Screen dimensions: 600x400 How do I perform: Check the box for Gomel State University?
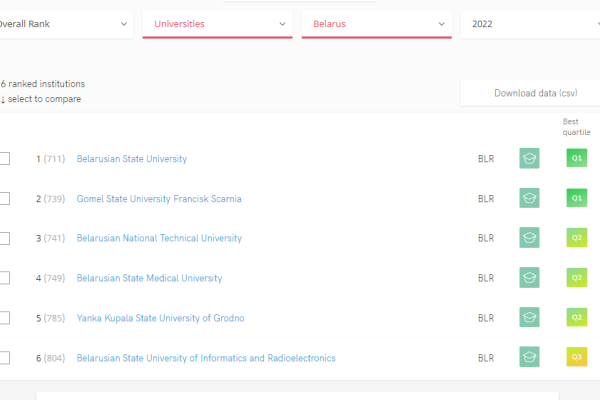click(x=4, y=198)
